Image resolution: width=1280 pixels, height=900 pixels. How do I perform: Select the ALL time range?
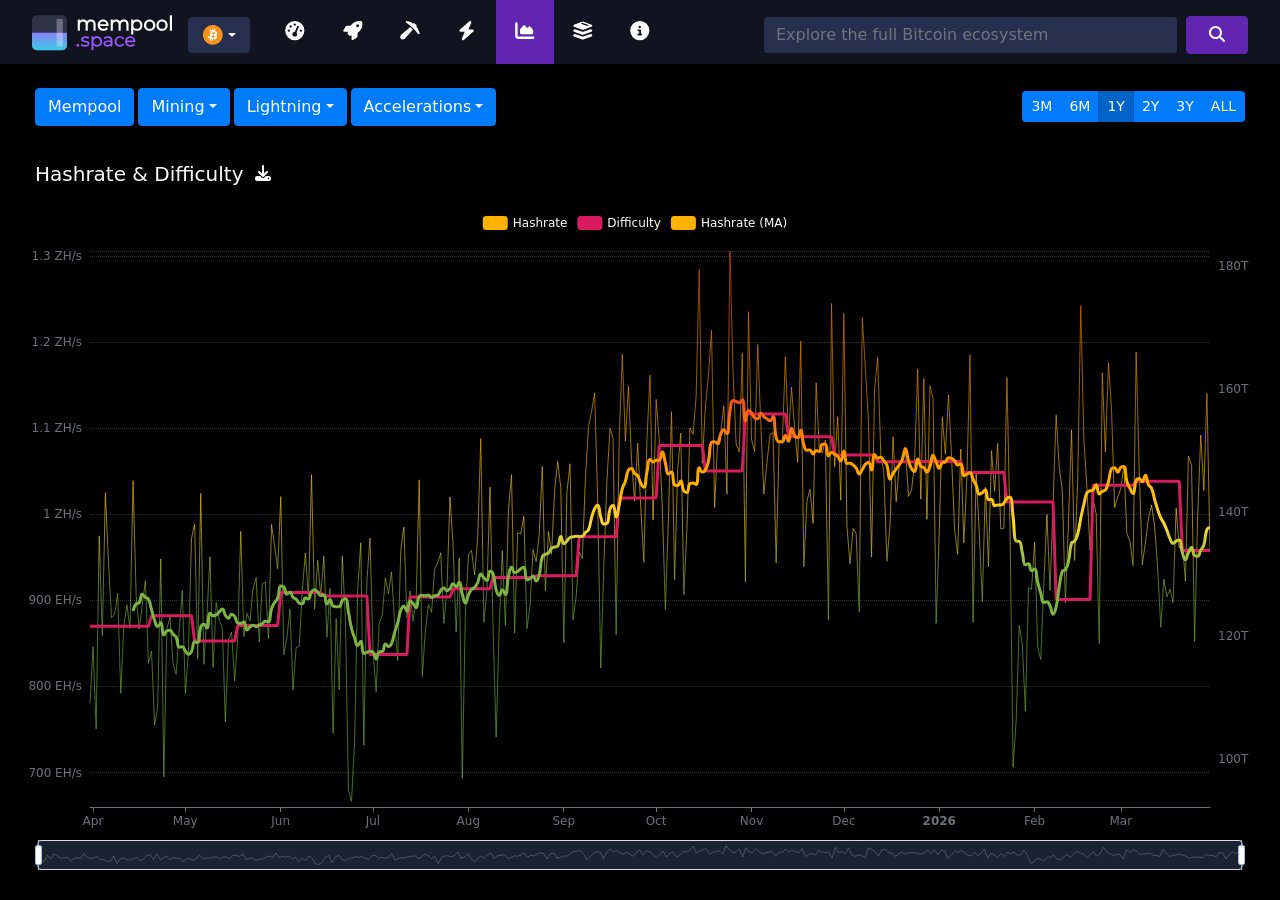pos(1223,106)
